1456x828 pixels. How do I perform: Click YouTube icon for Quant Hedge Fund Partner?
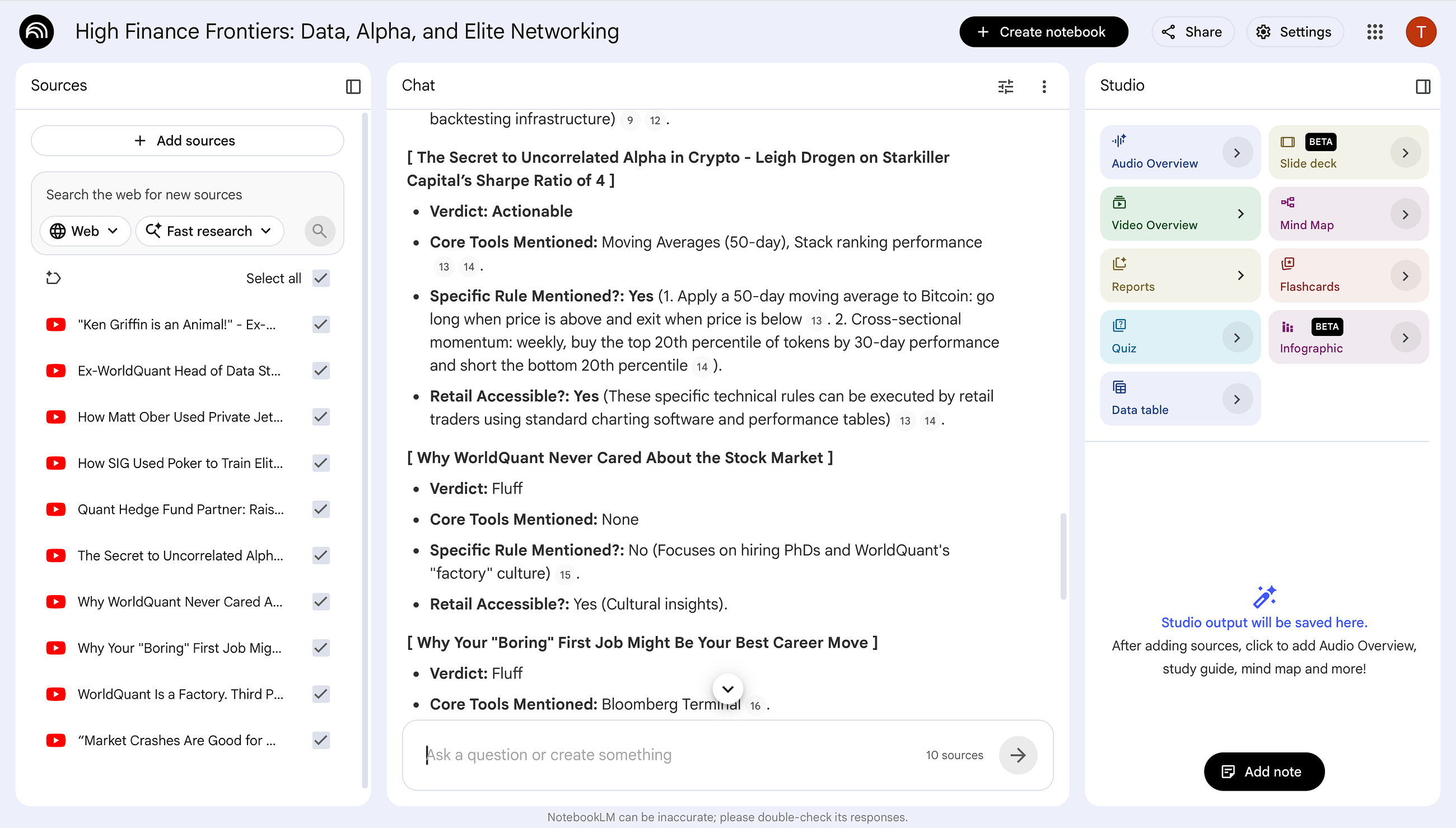(x=56, y=509)
